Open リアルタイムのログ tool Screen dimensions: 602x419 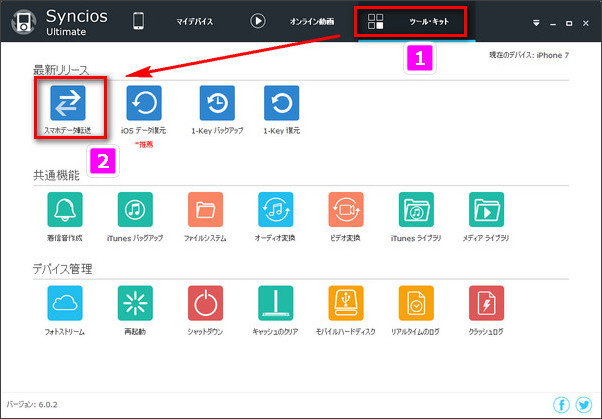pyautogui.click(x=416, y=303)
